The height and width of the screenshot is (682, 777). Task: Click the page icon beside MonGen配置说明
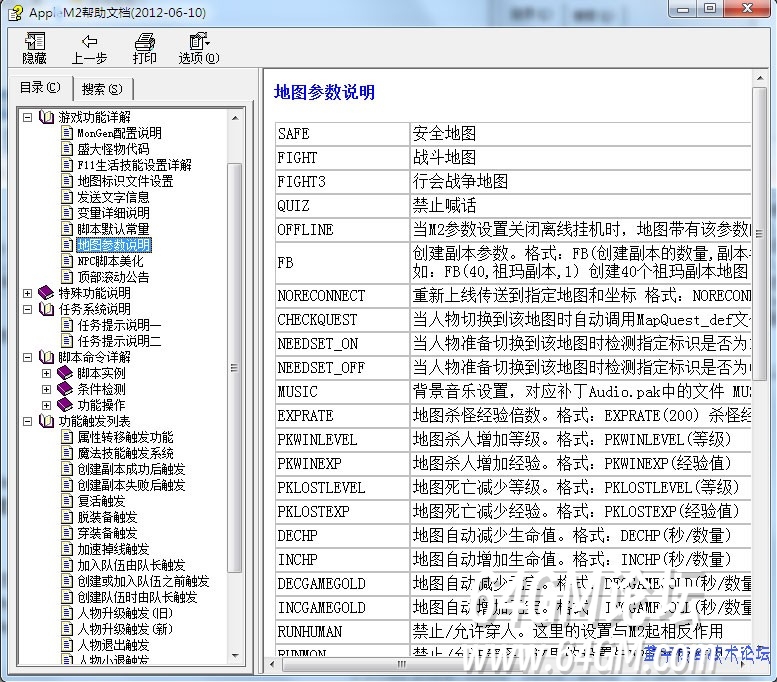(67, 133)
